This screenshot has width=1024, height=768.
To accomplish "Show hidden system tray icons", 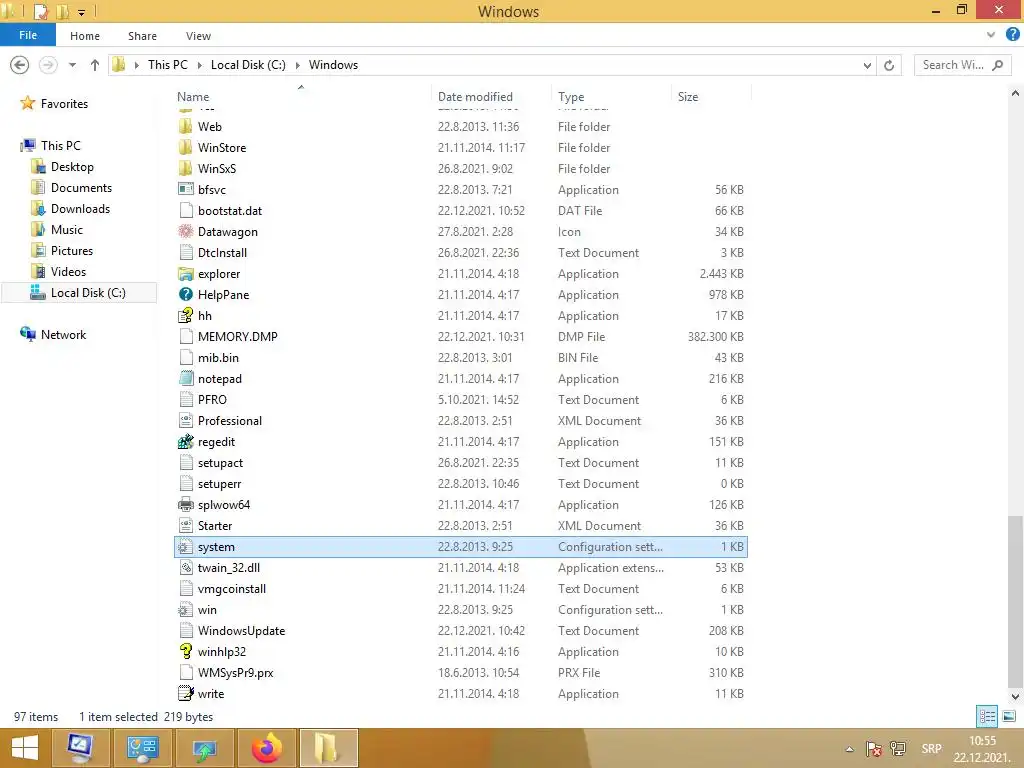I will [x=849, y=749].
